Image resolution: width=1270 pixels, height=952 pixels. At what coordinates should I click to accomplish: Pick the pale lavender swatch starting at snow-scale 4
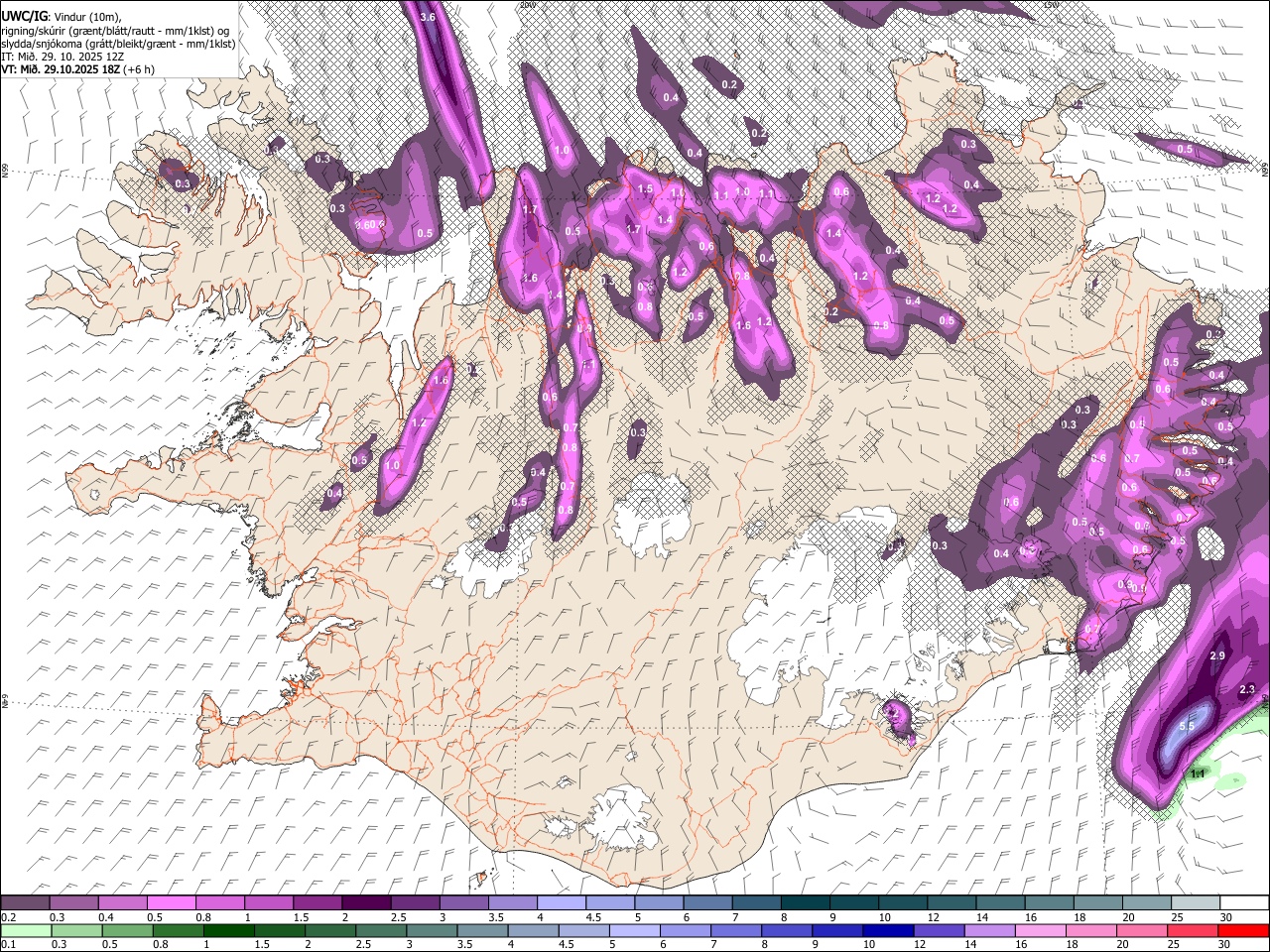pyautogui.click(x=562, y=902)
